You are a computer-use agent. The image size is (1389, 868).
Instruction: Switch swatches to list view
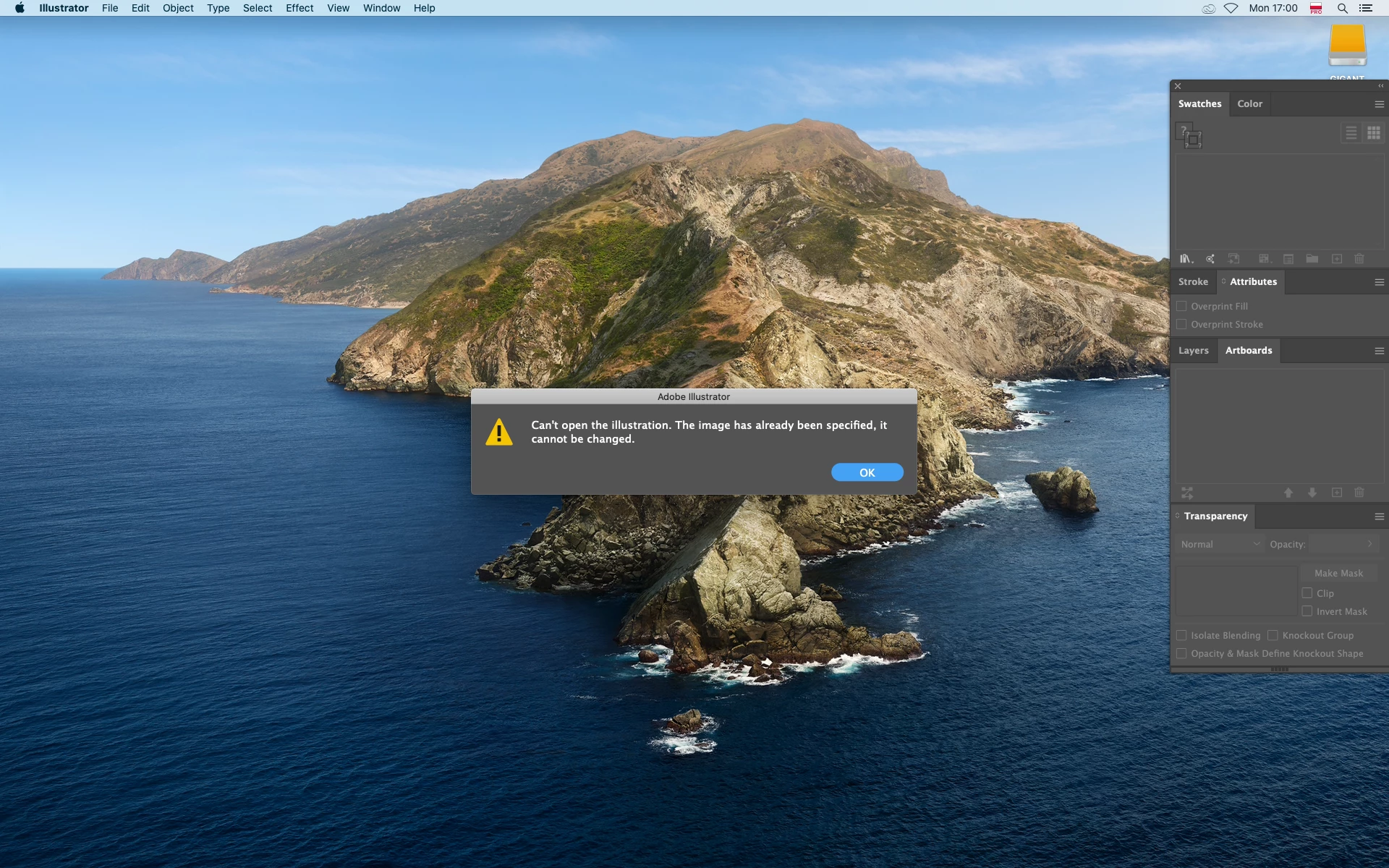coord(1351,133)
